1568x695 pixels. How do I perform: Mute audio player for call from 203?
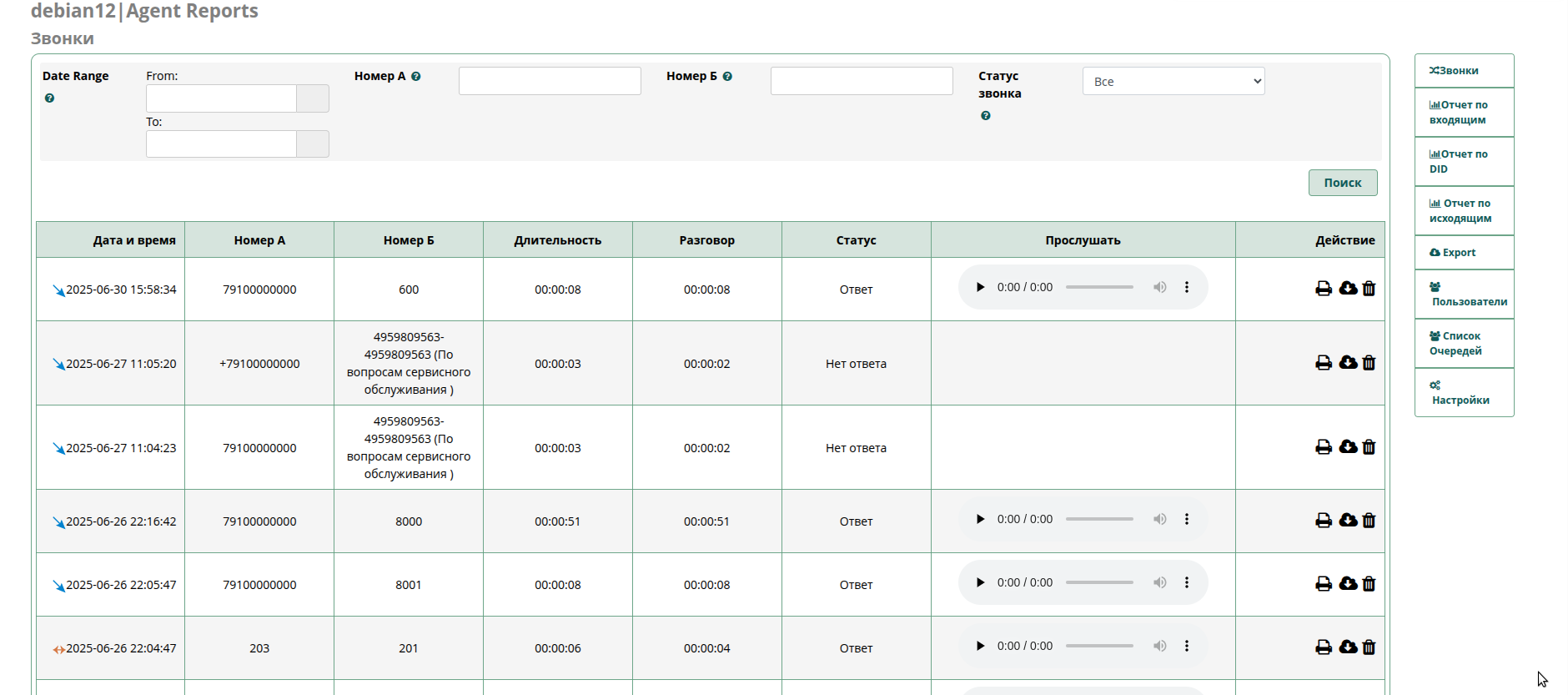click(1159, 646)
